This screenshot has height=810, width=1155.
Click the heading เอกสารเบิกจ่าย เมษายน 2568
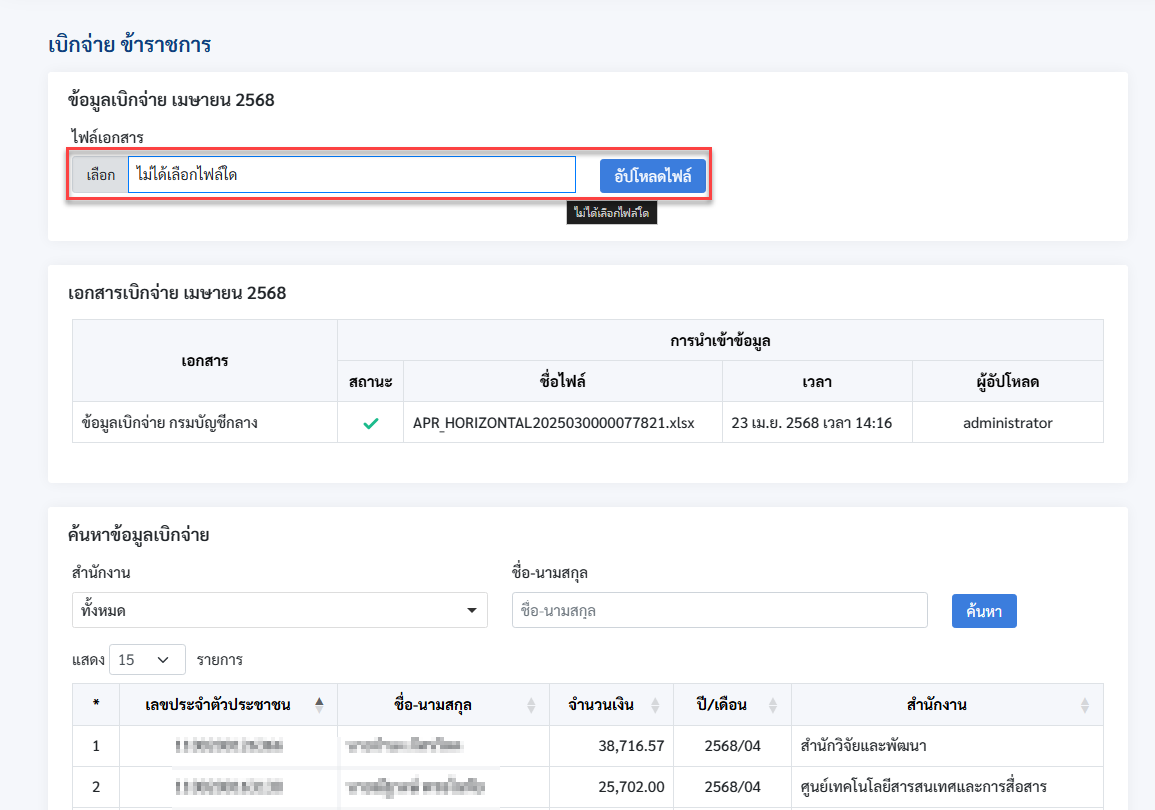tap(177, 293)
